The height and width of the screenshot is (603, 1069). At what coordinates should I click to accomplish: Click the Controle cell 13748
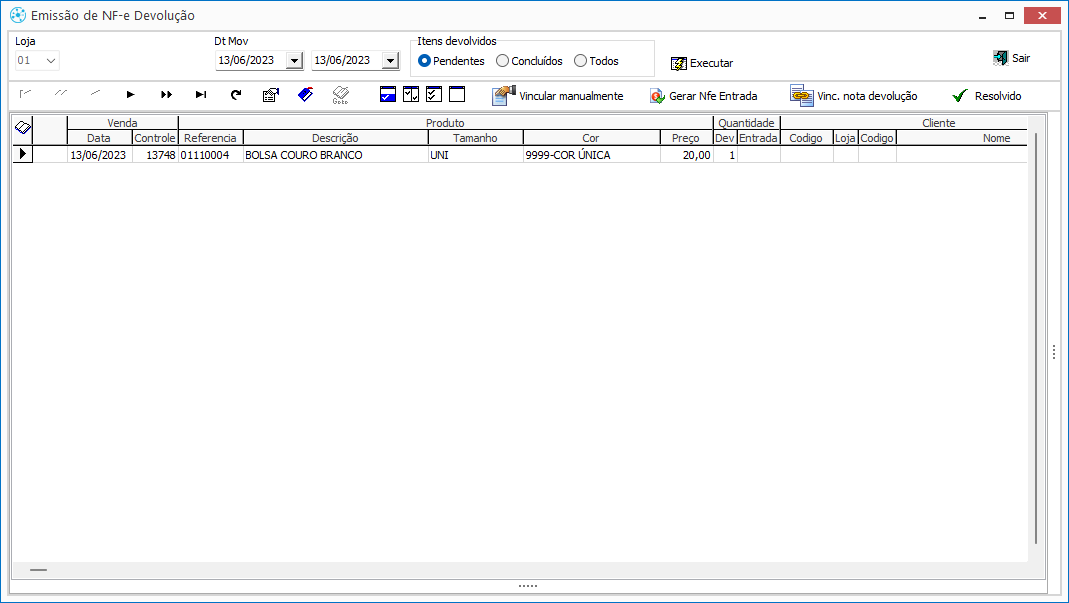155,155
